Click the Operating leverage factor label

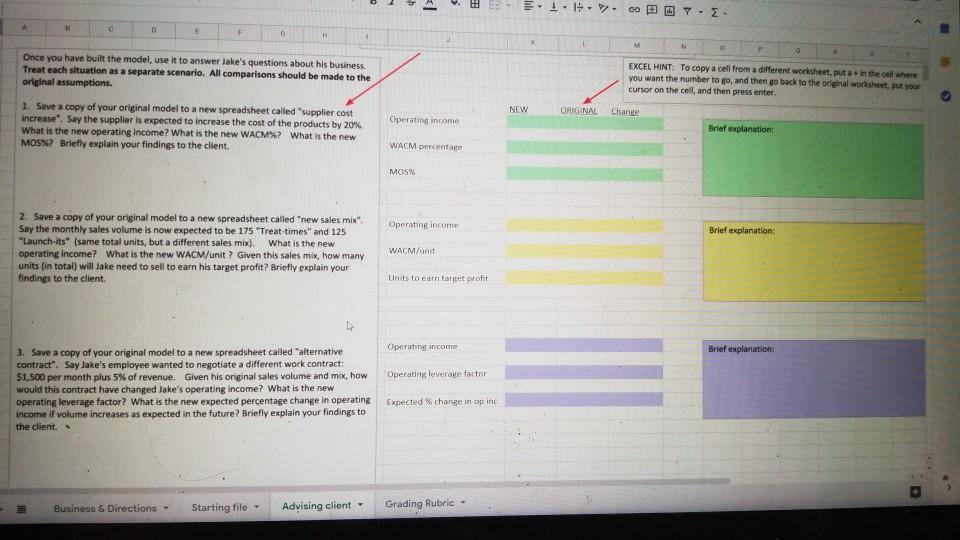click(x=437, y=373)
